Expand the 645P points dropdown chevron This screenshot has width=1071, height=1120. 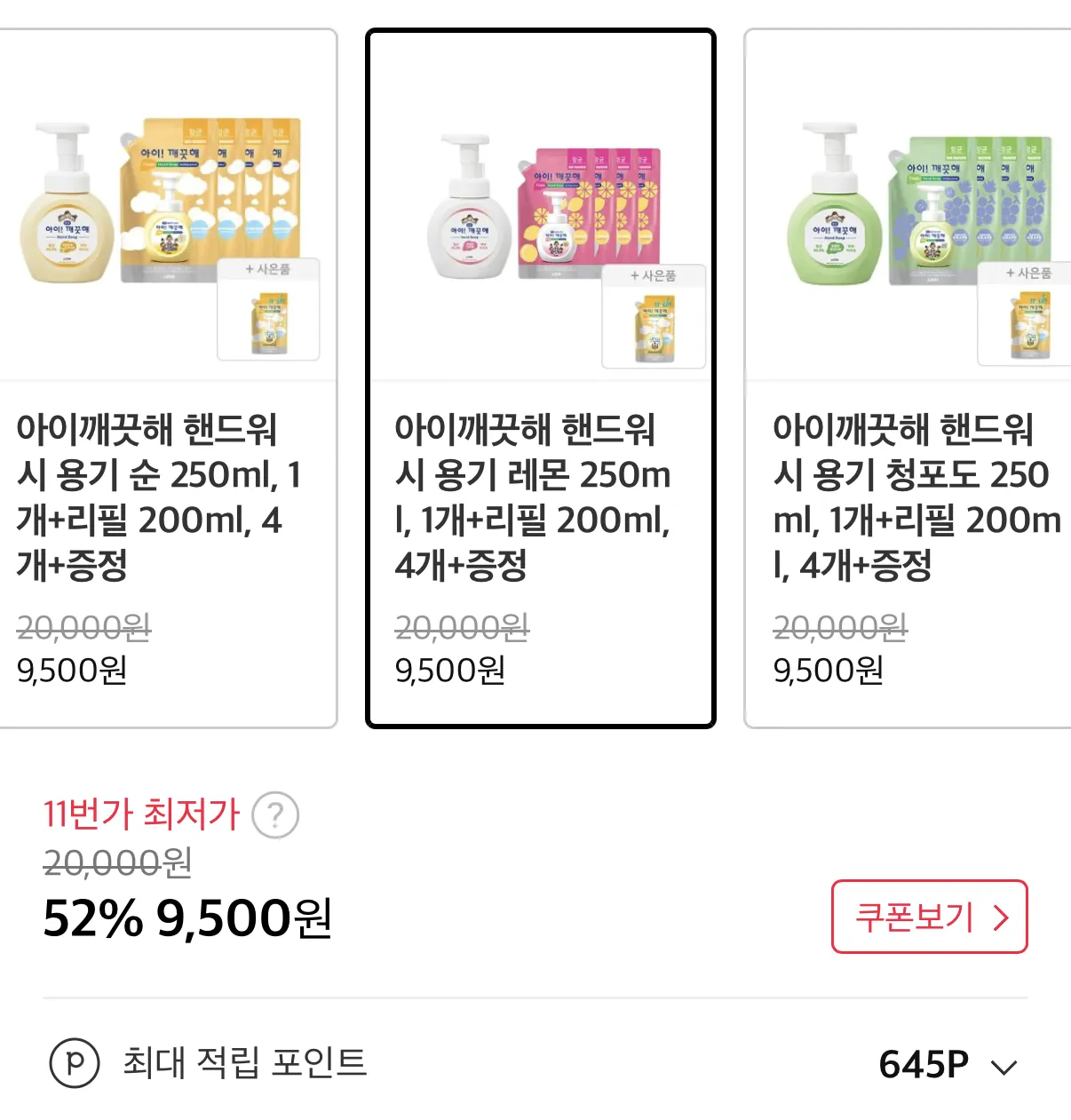pos(1004,1067)
